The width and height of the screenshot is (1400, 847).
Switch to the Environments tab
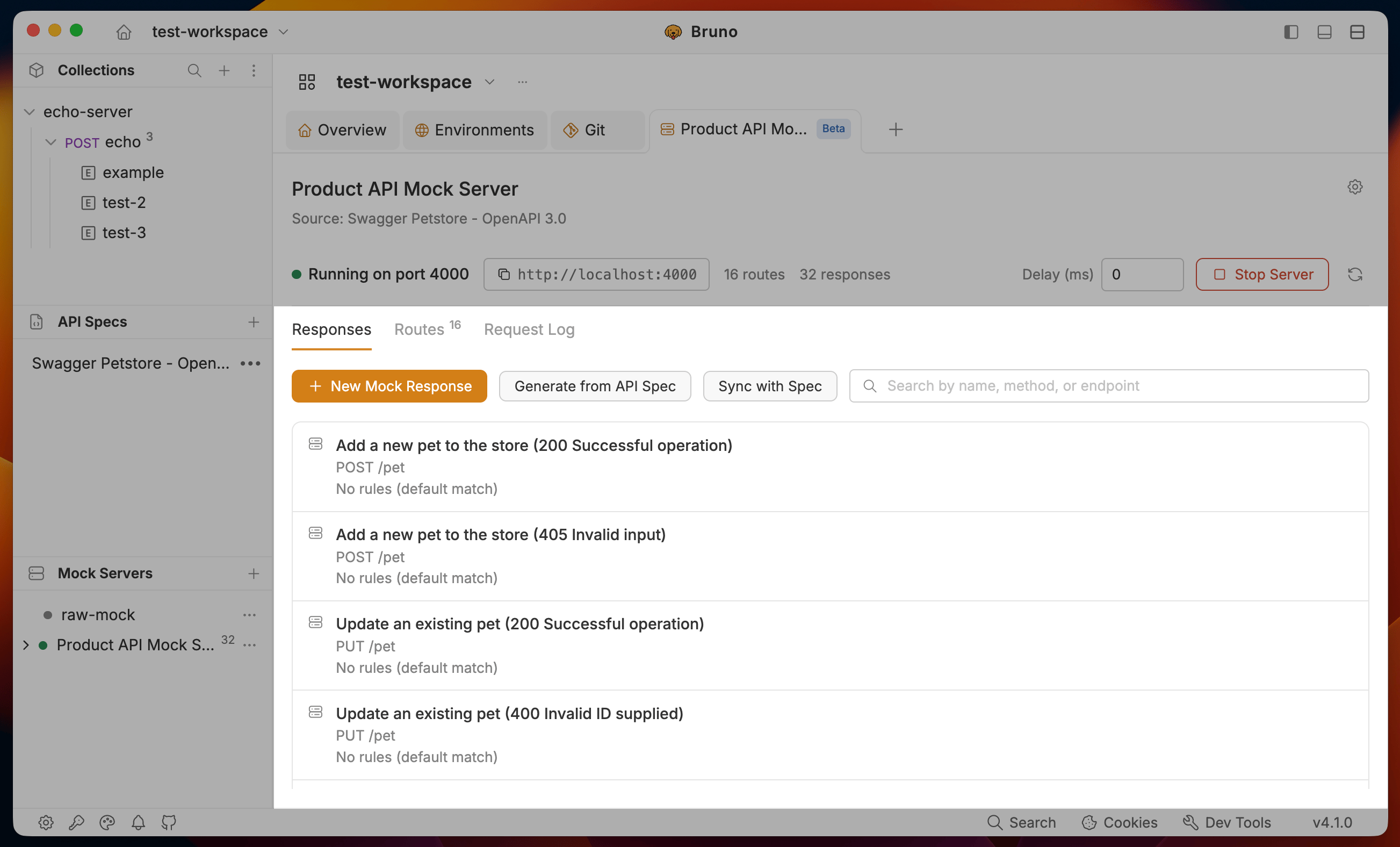pos(474,130)
